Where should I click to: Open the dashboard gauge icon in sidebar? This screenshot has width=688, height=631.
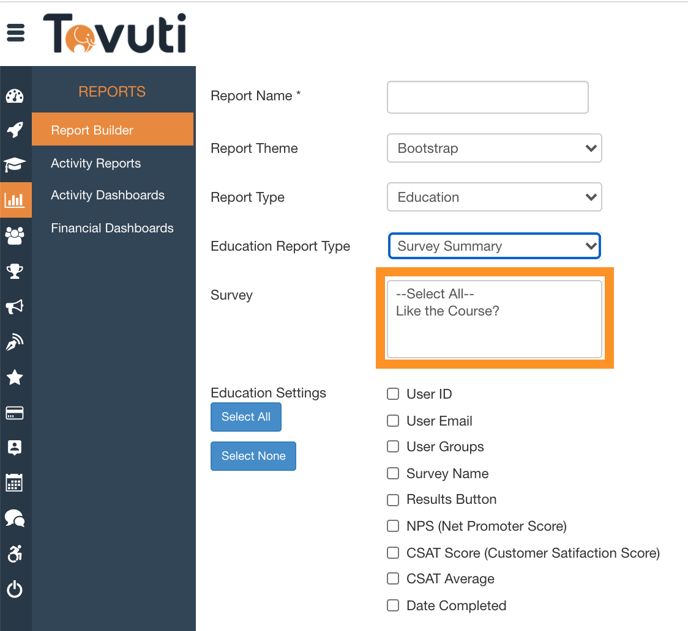[x=15, y=97]
